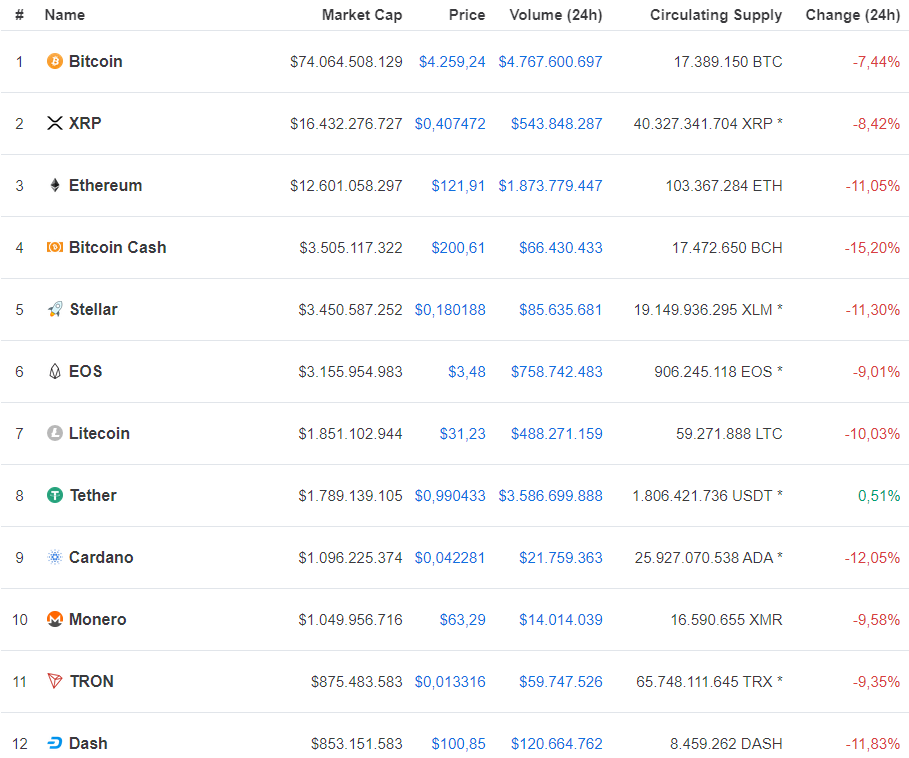Click the Tether green icon
Screen dimensions: 909x758
54,495
